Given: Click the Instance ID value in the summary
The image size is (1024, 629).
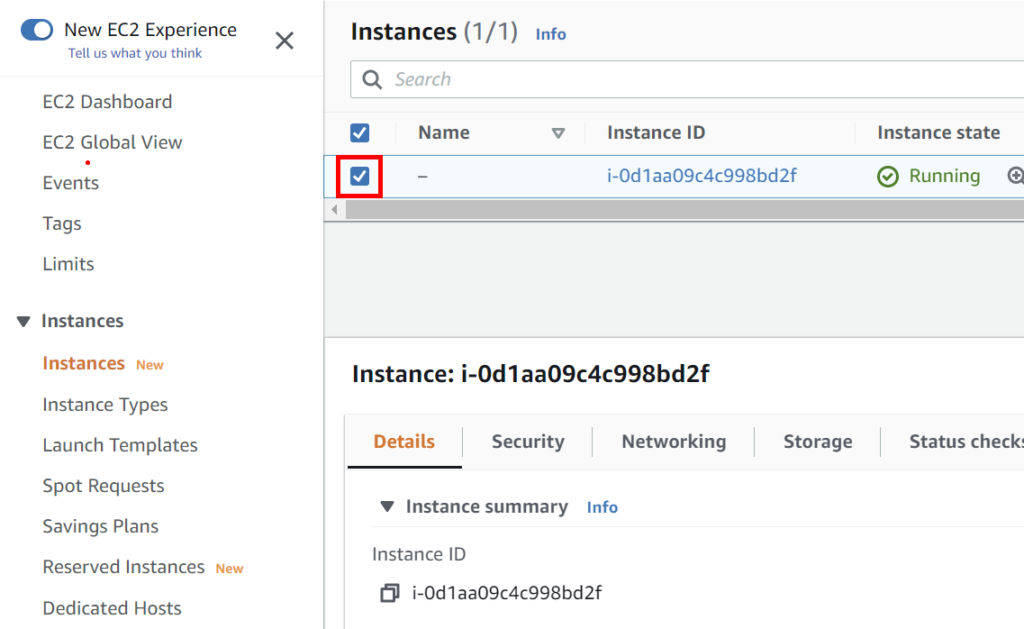Looking at the screenshot, I should click(x=507, y=593).
